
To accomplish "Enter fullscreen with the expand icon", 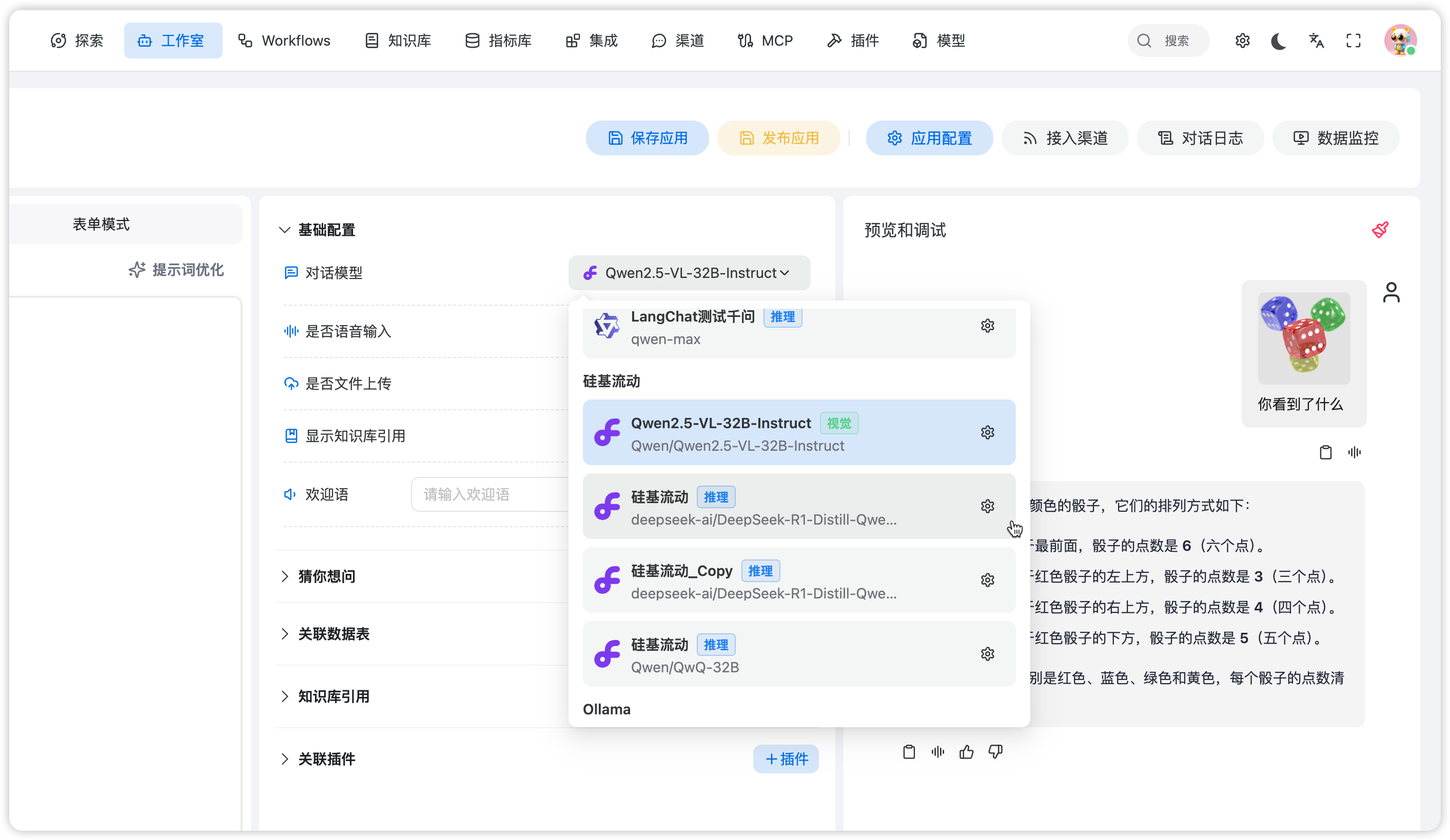I will [1354, 41].
